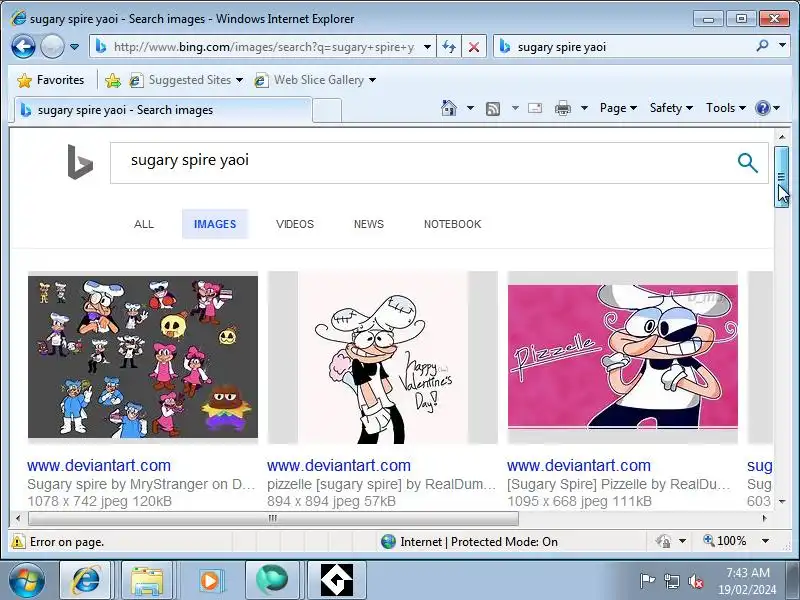800x600 pixels.
Task: Open the Happy Valentine's Day drawing thumbnail
Action: coord(383,358)
